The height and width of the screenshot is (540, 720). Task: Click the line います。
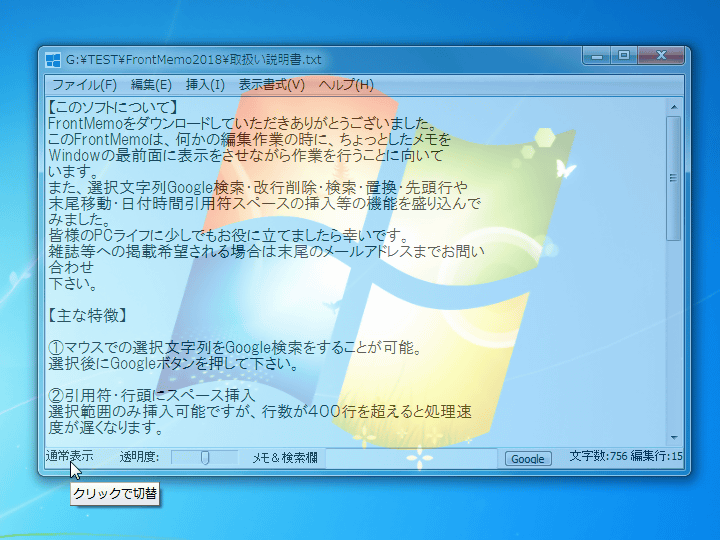(x=73, y=172)
